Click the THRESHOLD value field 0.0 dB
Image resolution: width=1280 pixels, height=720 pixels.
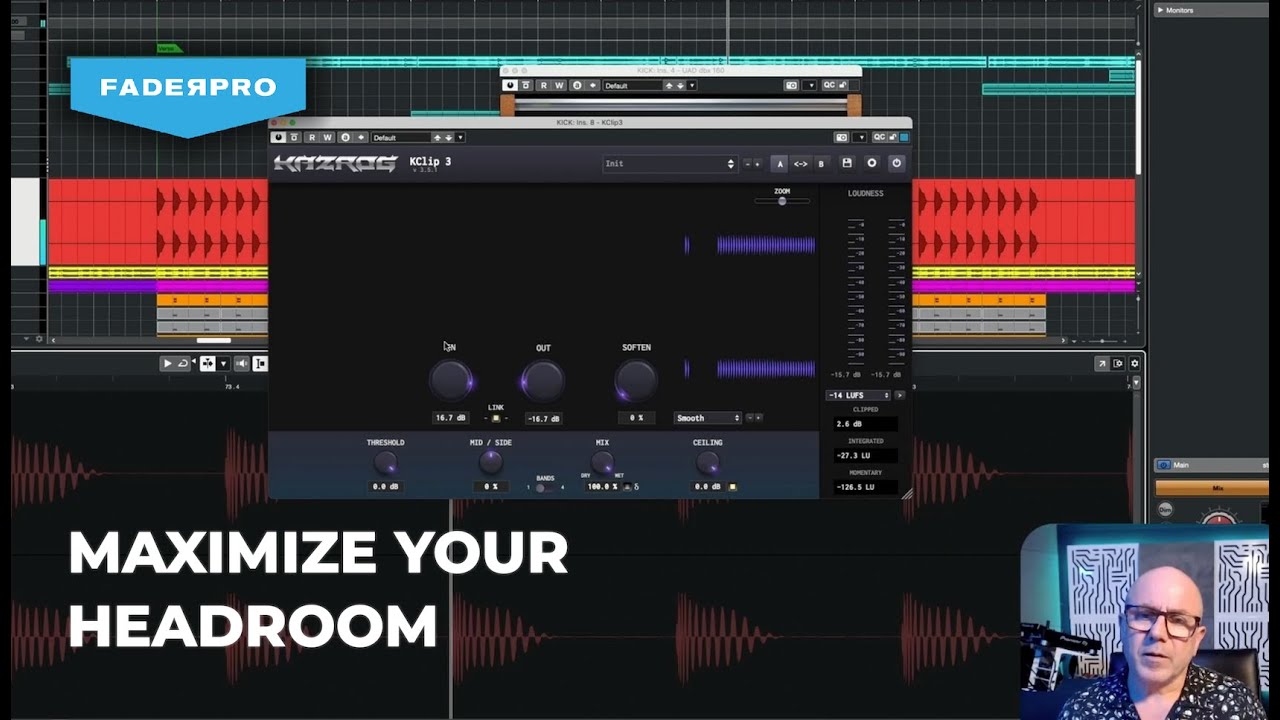385,487
